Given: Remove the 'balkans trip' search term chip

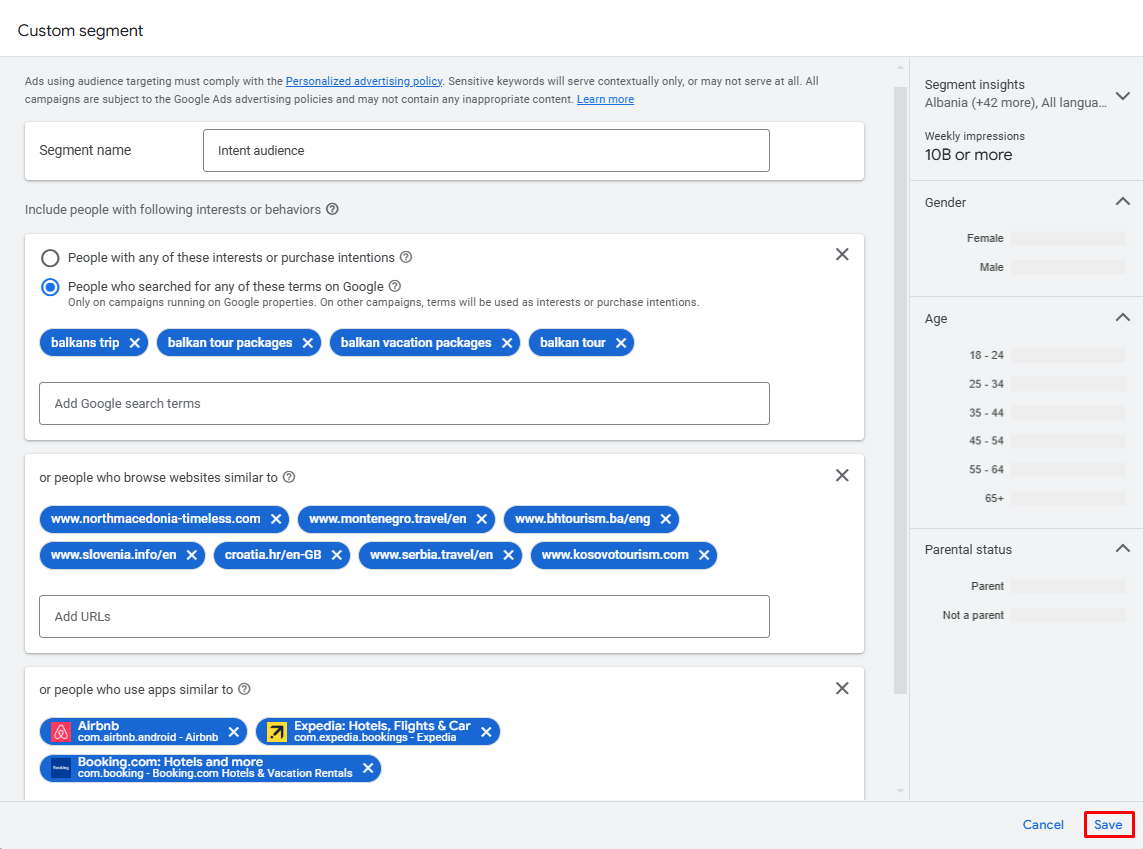Looking at the screenshot, I should coord(135,343).
